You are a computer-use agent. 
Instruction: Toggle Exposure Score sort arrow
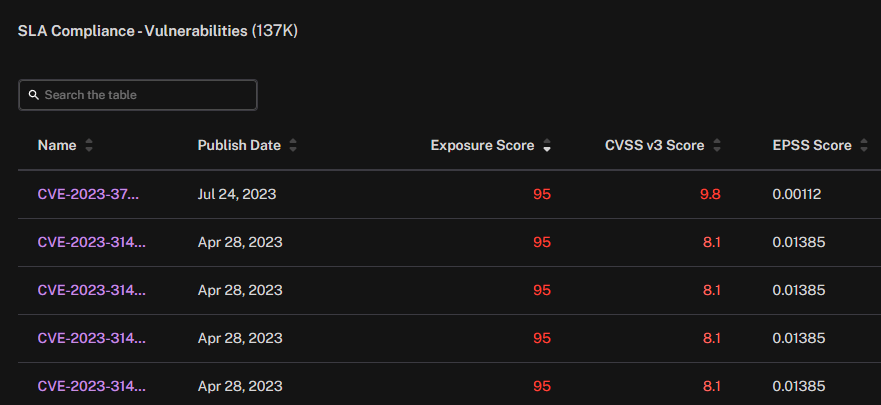(547, 145)
